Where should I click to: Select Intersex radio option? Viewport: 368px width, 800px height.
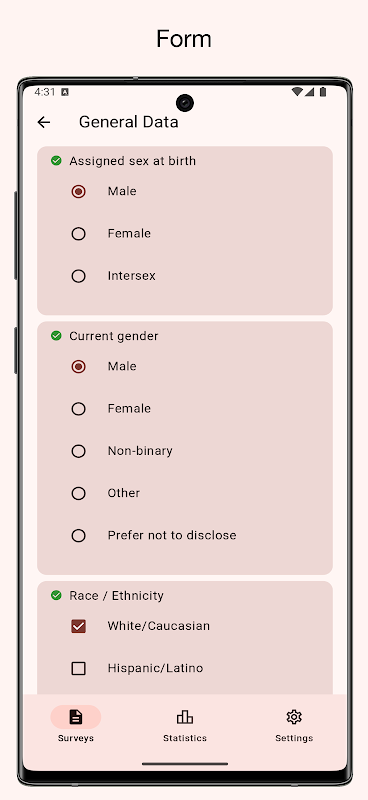(x=78, y=276)
